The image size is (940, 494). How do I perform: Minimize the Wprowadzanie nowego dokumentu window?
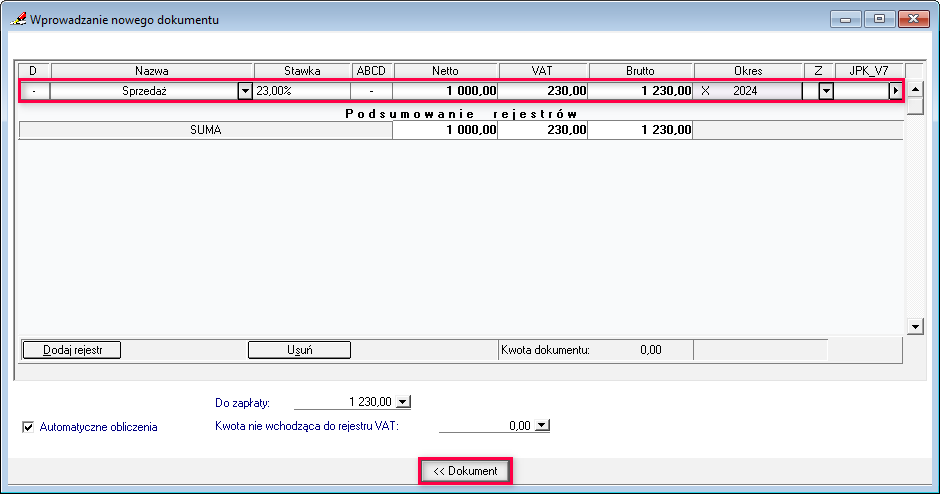click(846, 19)
